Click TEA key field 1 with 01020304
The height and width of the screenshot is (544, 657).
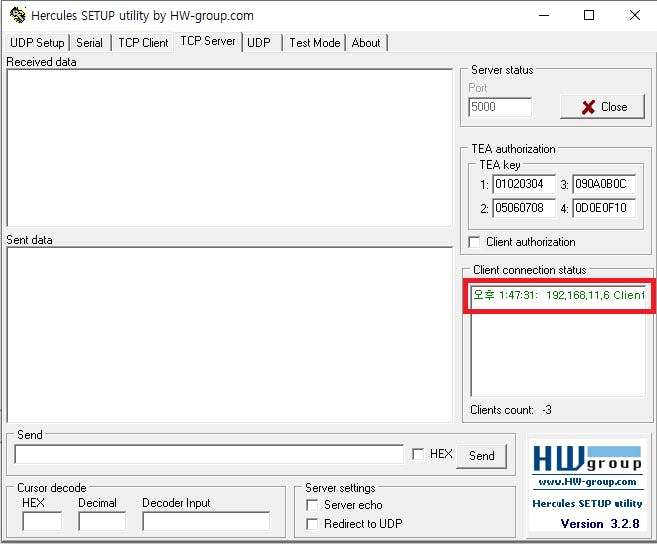pyautogui.click(x=524, y=184)
